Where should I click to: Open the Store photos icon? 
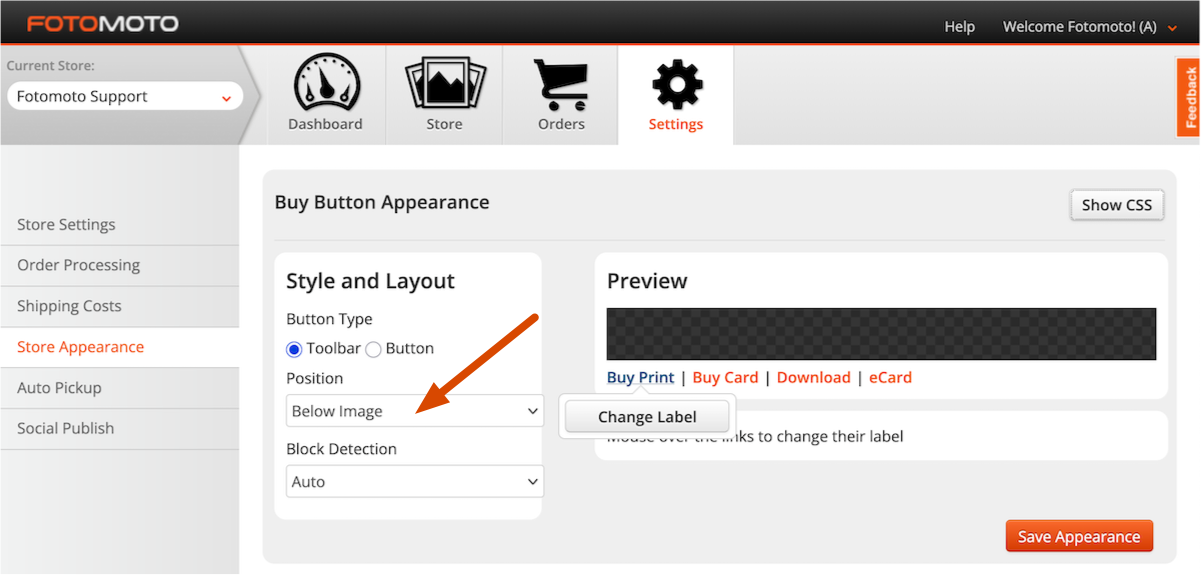tap(444, 83)
